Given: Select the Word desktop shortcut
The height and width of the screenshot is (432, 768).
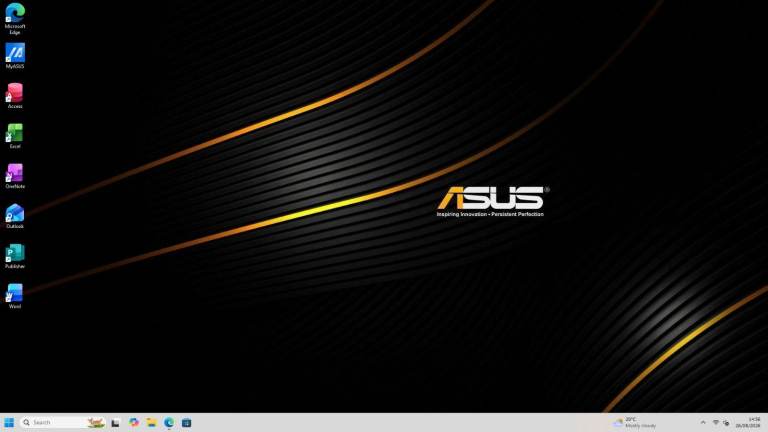Looking at the screenshot, I should click(x=15, y=297).
